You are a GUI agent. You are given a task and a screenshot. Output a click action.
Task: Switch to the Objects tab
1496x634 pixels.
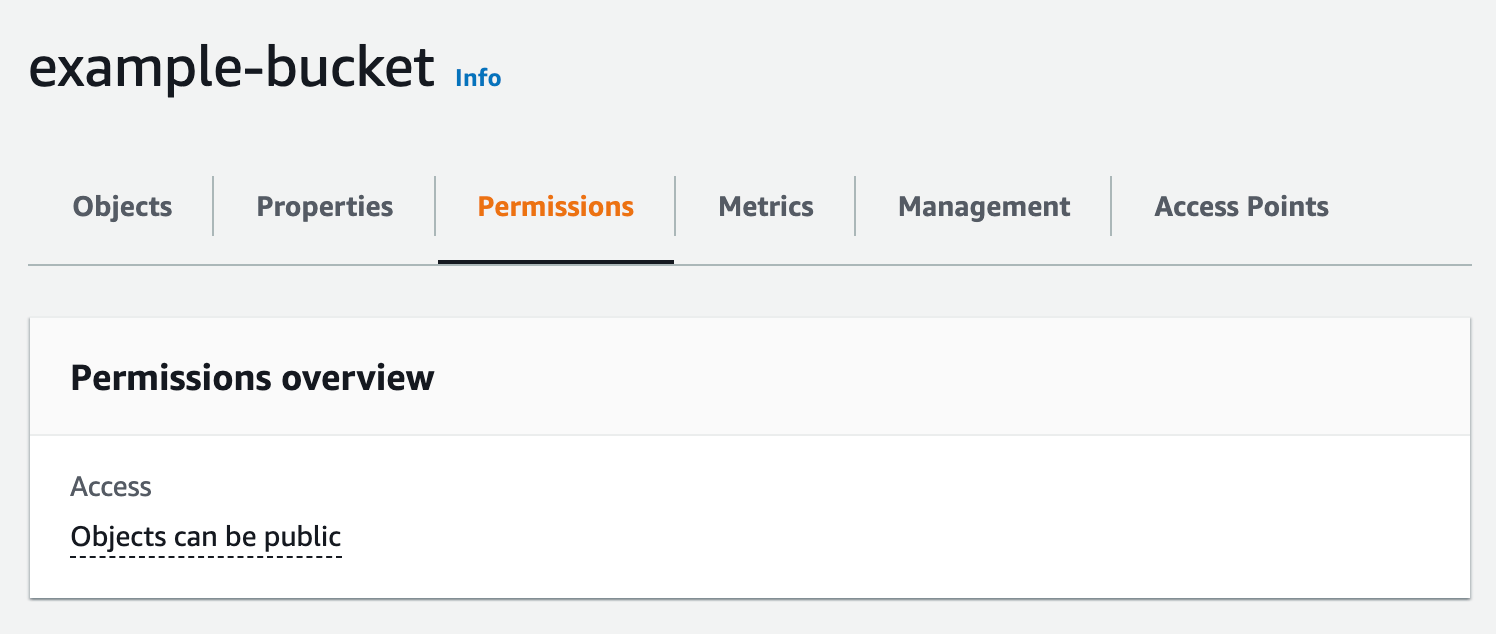(x=121, y=206)
